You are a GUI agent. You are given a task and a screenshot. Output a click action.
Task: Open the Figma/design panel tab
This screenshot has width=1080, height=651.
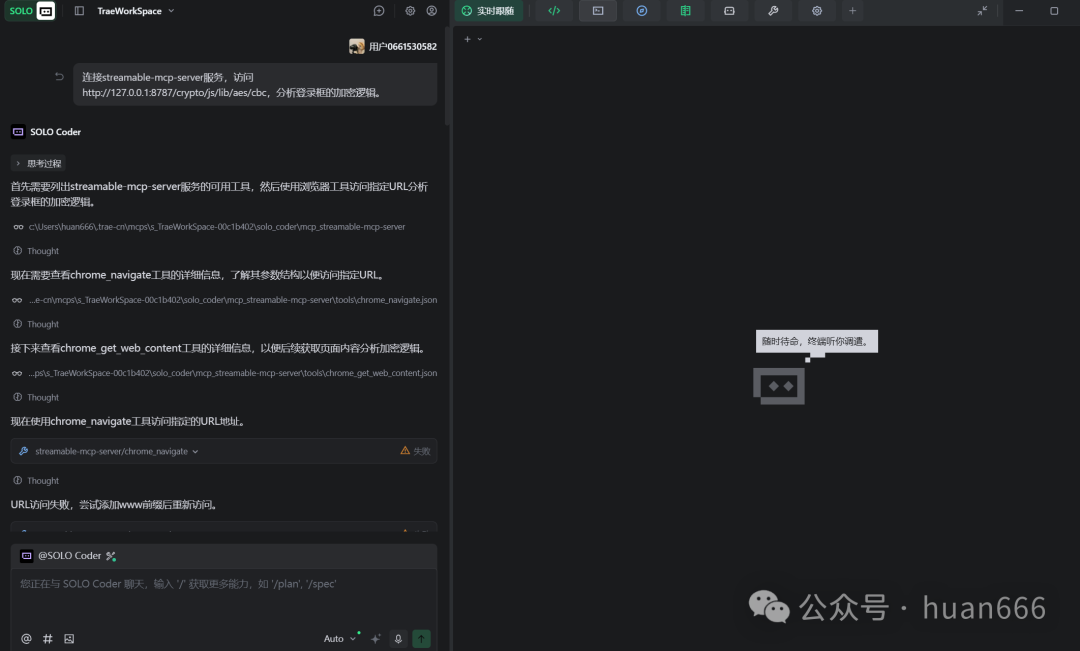[x=729, y=11]
